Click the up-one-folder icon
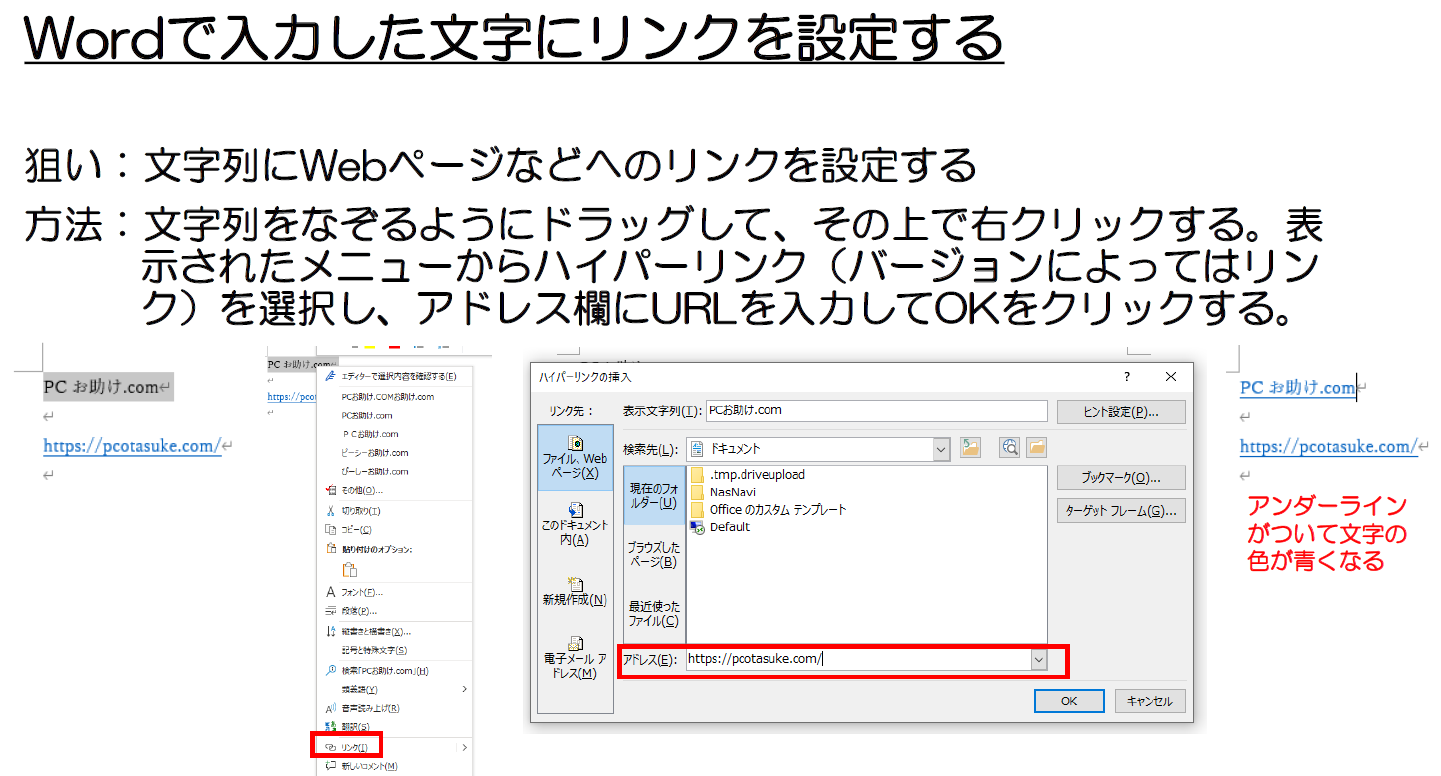Image resolution: width=1441 pixels, height=776 pixels. click(x=970, y=448)
